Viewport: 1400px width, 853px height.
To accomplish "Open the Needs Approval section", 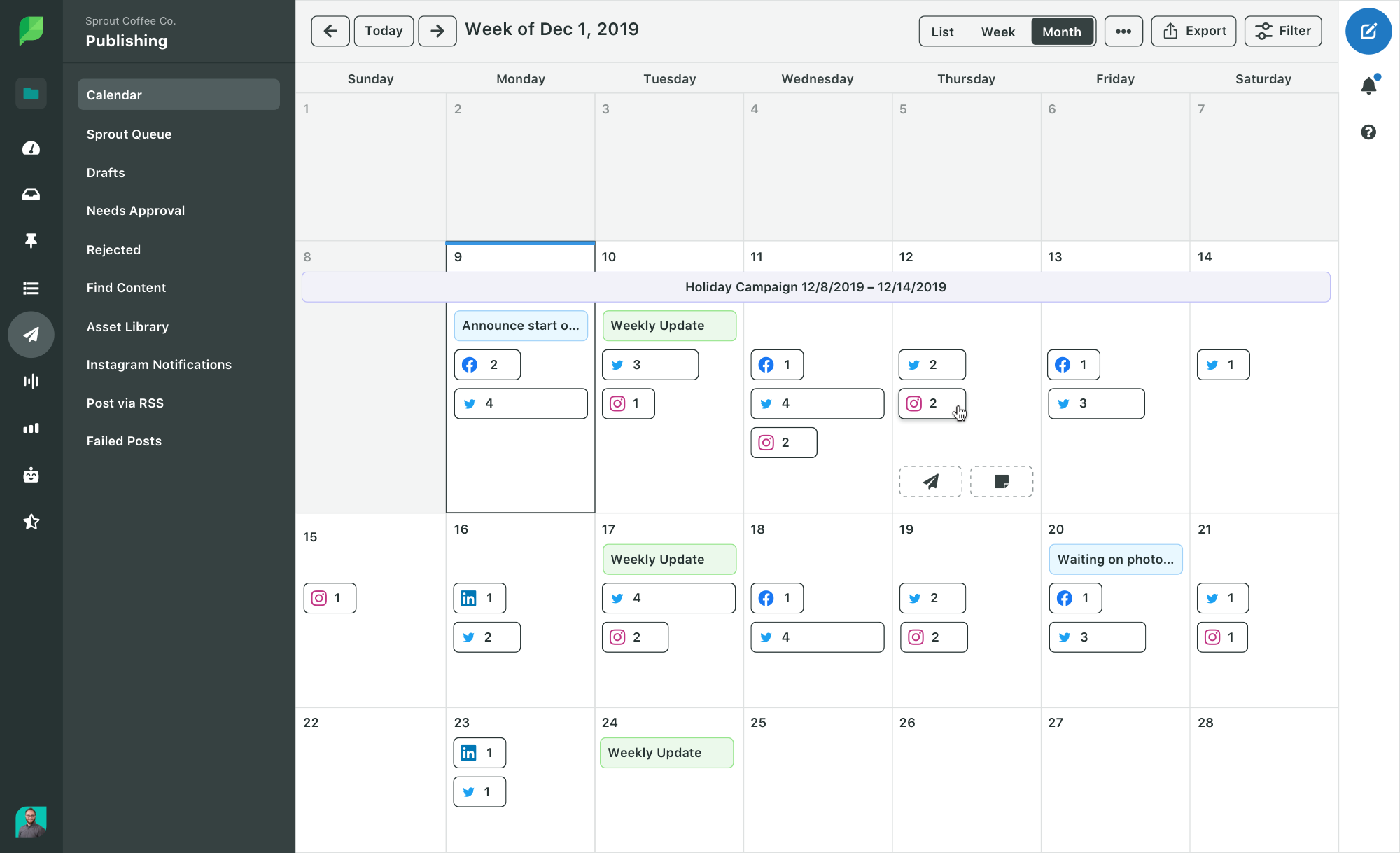I will (x=135, y=210).
